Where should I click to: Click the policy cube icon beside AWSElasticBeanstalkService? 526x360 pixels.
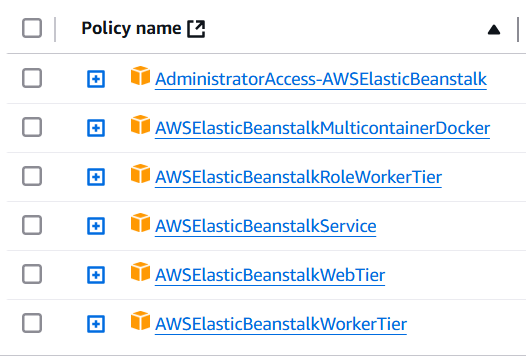tap(140, 223)
